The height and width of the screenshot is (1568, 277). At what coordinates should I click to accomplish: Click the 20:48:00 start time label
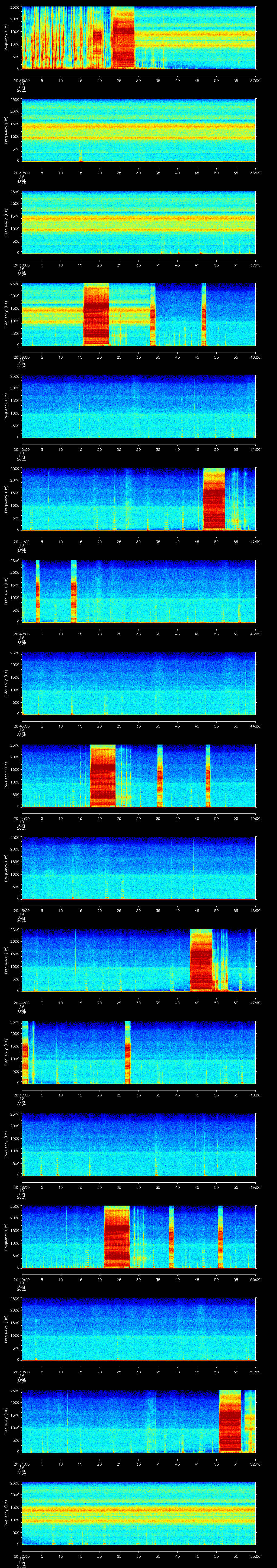click(x=21, y=1187)
